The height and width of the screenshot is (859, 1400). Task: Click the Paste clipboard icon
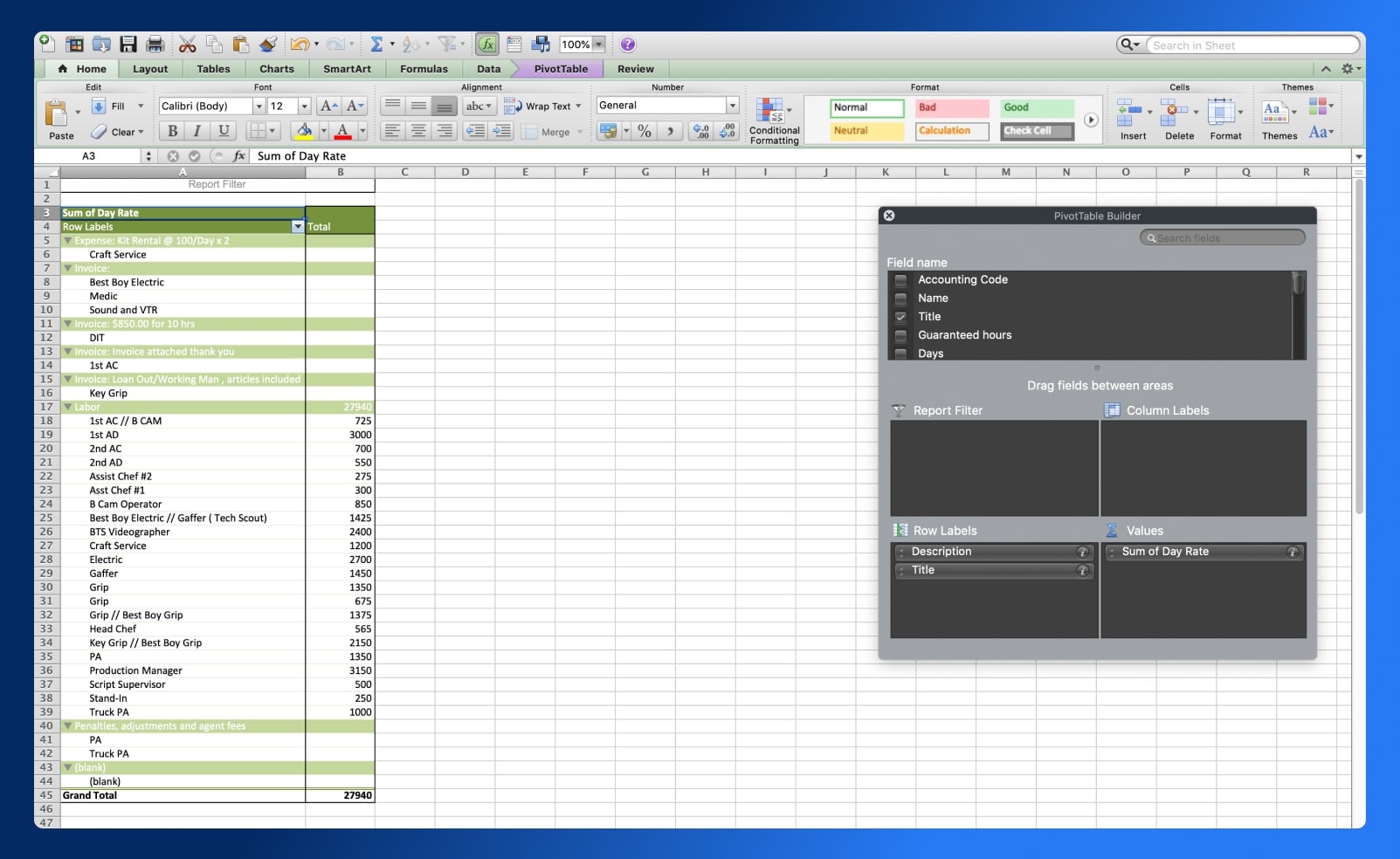pos(59,114)
